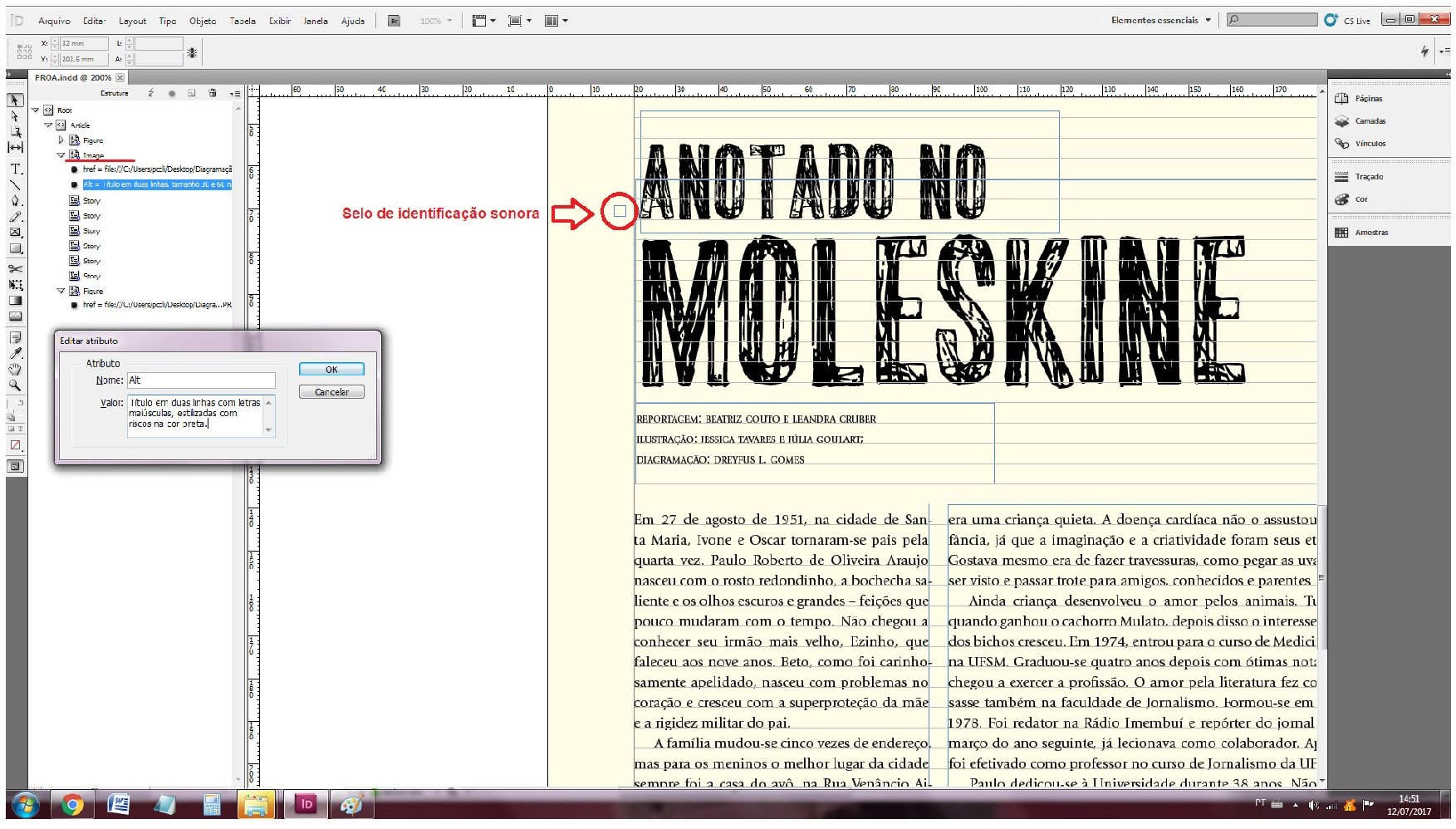The image size is (1456, 829).
Task: Choose the Hand tool
Action: point(15,370)
